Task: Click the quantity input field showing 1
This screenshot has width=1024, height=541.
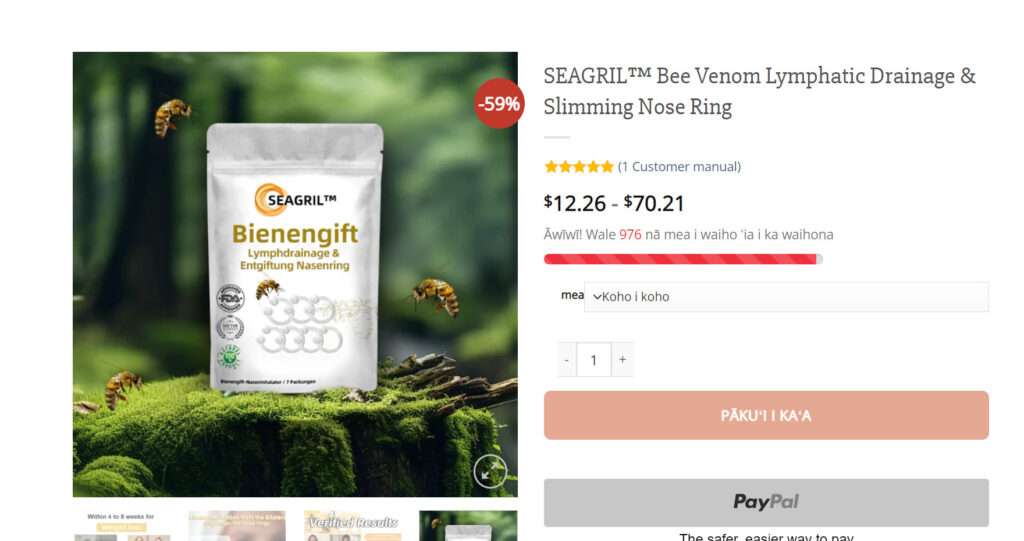Action: point(594,359)
